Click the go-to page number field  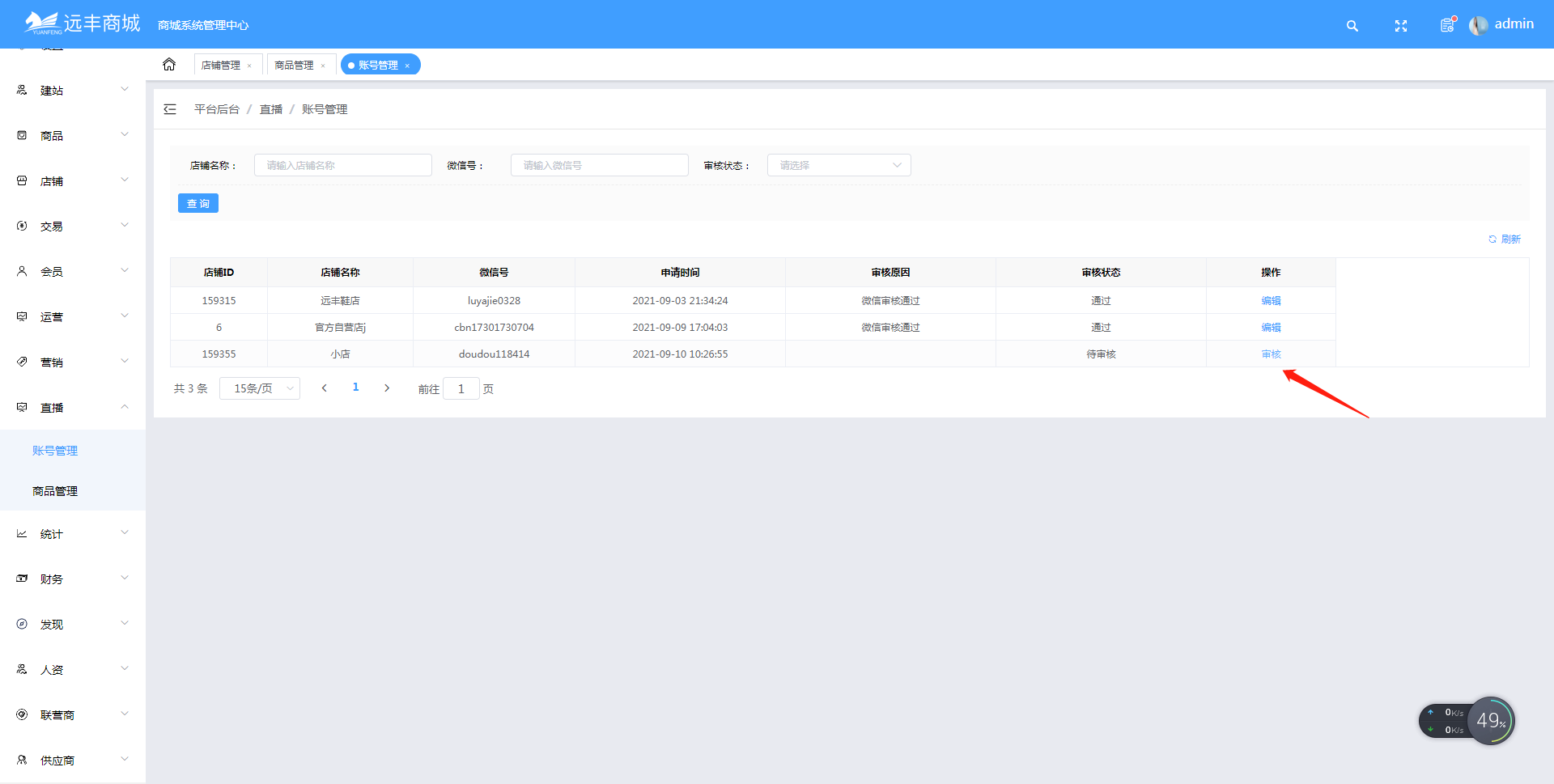coord(461,388)
